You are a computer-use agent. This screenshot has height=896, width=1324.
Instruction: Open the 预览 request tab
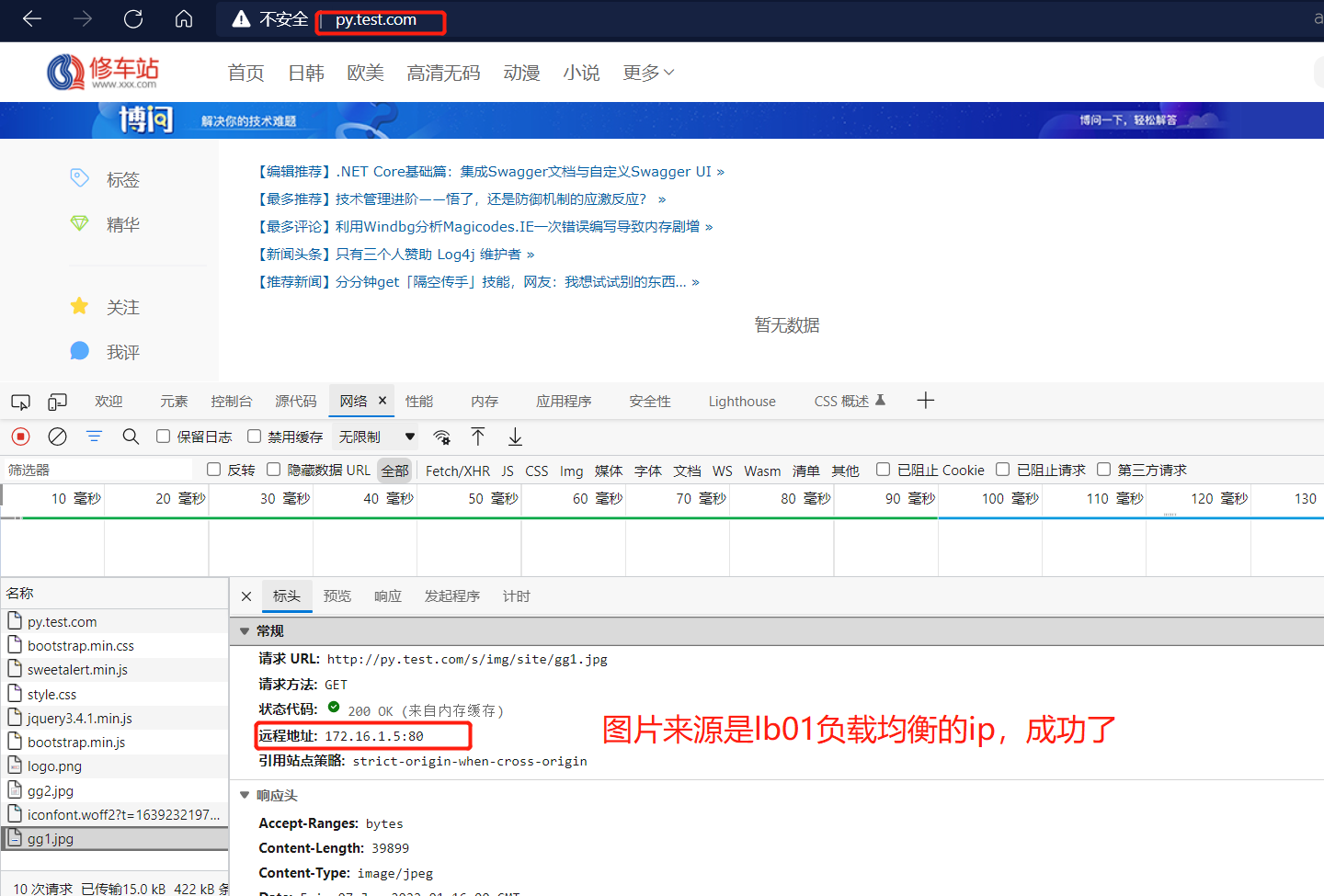[x=337, y=596]
